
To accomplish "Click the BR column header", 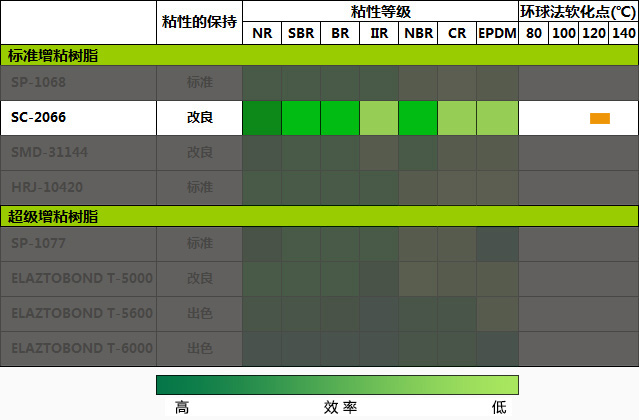I will coord(340,33).
